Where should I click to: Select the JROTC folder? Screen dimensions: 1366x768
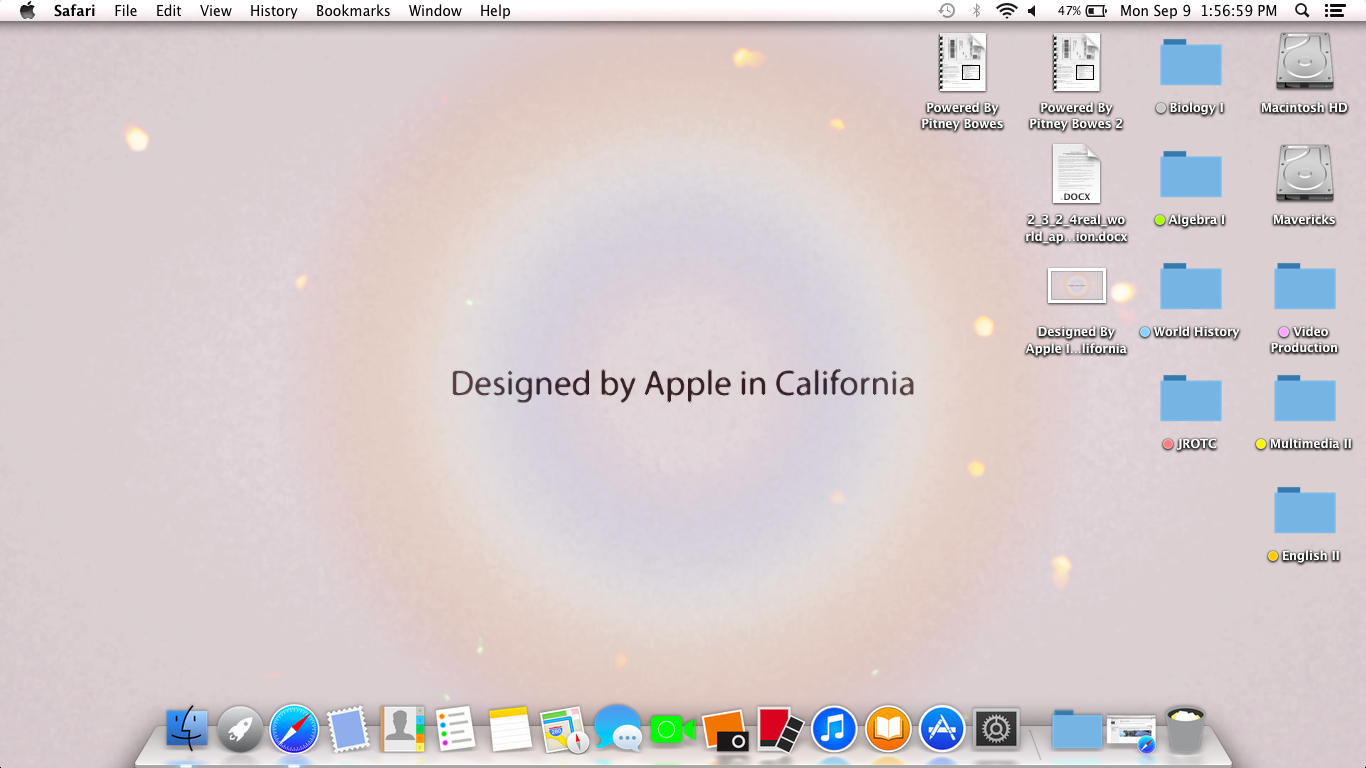tap(1190, 398)
